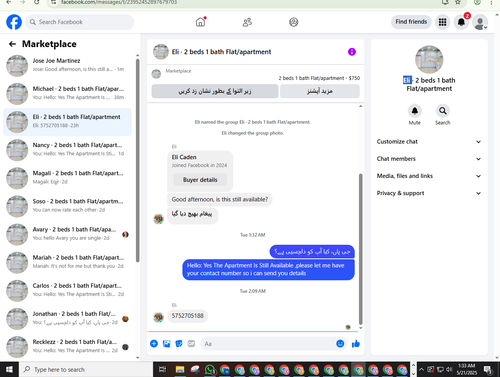500x377 pixels.
Task: Click the Find friends button
Action: pos(411,22)
